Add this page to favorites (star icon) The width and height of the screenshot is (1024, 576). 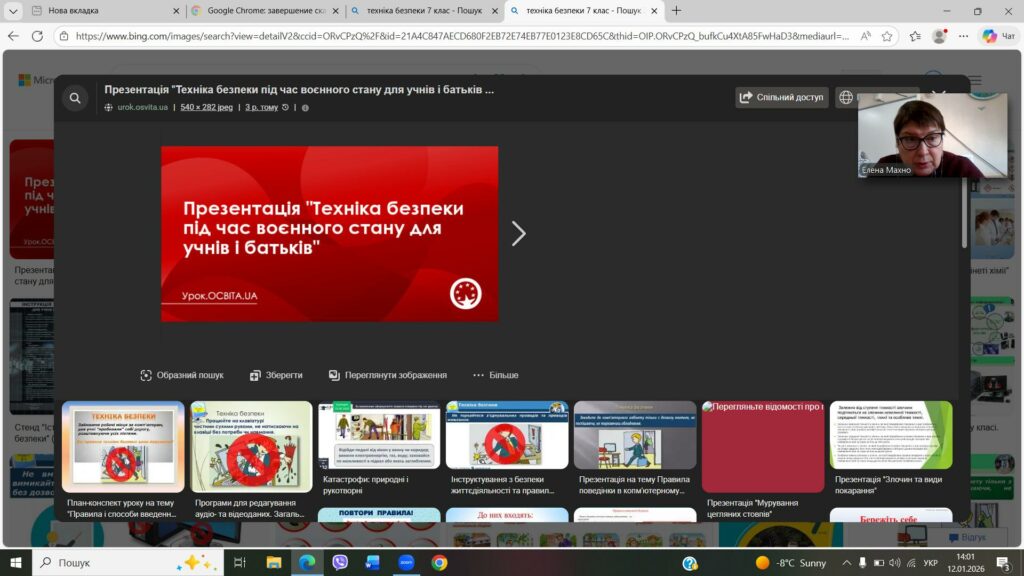point(887,36)
